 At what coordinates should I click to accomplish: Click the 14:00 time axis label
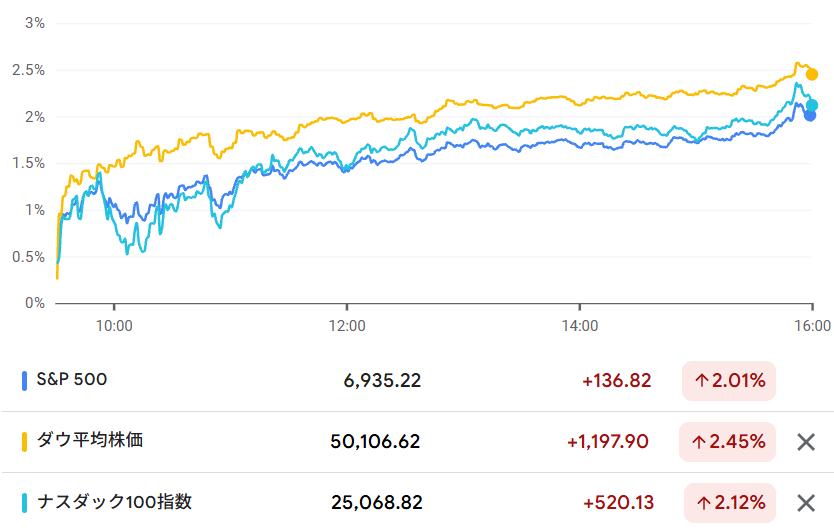[580, 325]
